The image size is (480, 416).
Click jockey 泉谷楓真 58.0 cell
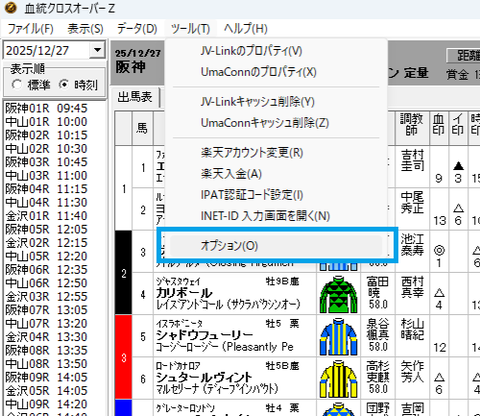pos(378,335)
